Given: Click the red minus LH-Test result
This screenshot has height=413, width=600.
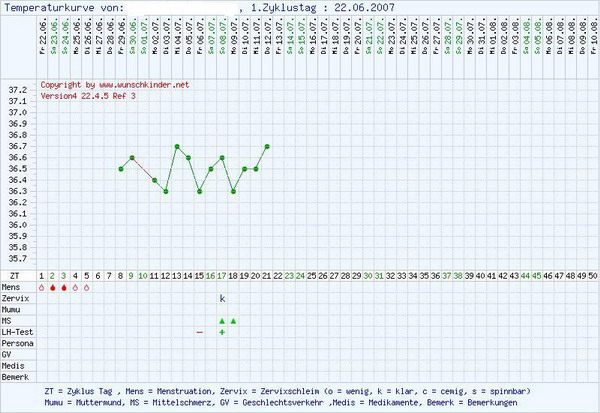Looking at the screenshot, I should coord(200,332).
